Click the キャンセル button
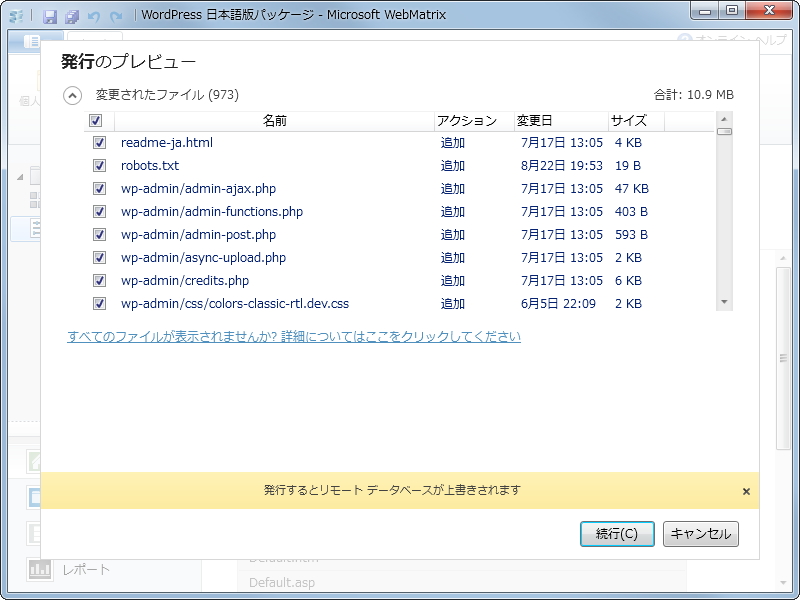The height and width of the screenshot is (600, 800). pos(700,534)
